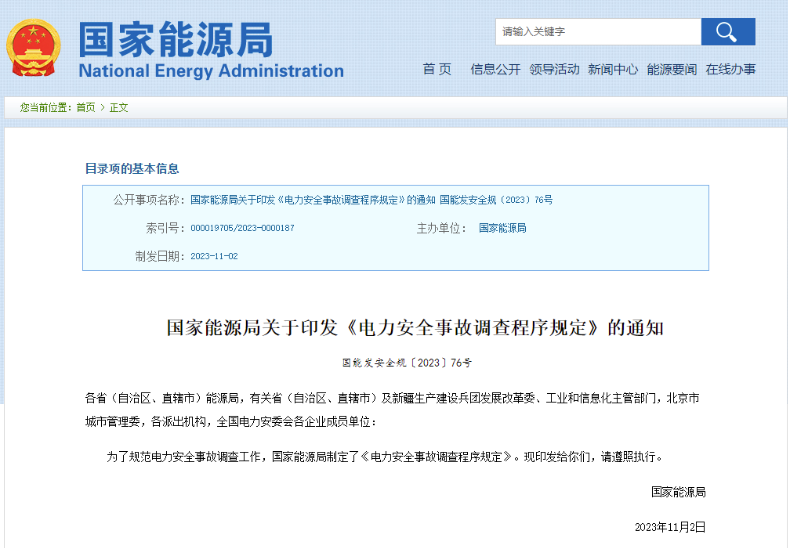Click the 首页 breadcrumb link
Screen dimensions: 788x548
pos(86,107)
